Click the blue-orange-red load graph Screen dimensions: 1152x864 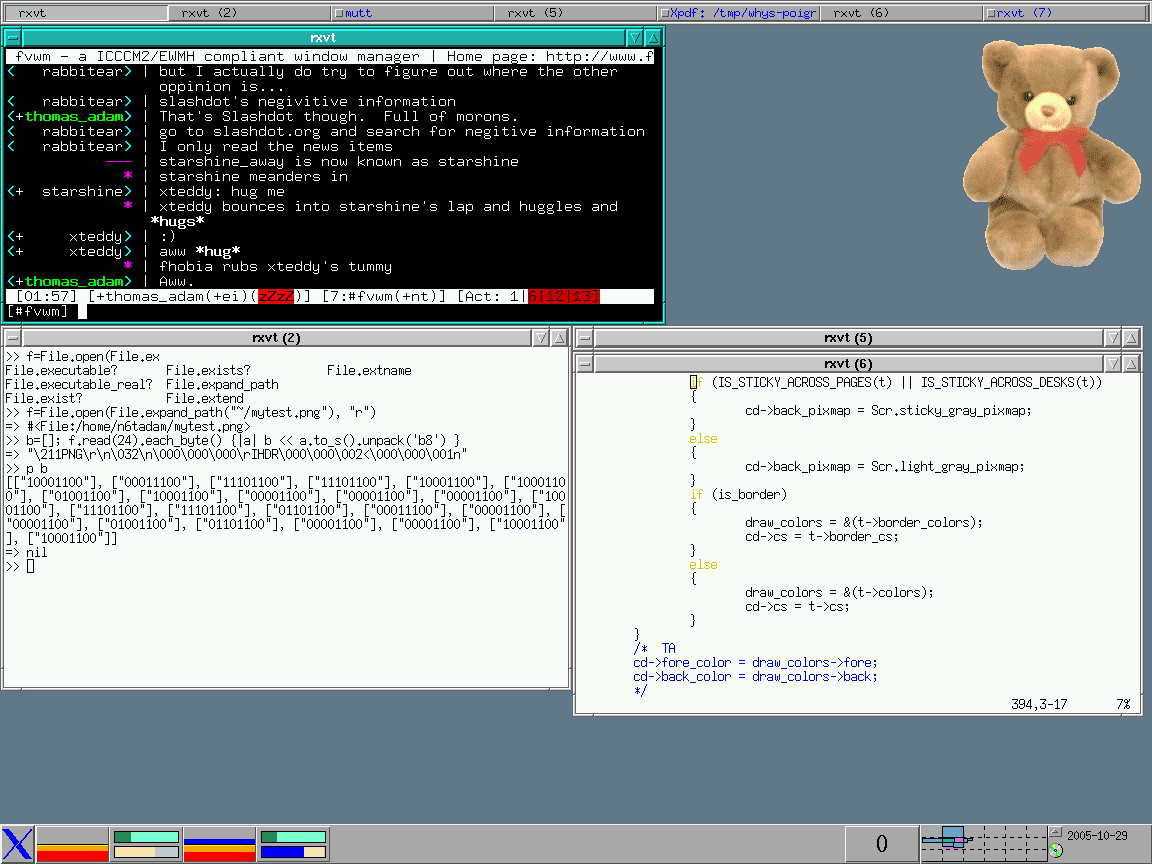(220, 843)
